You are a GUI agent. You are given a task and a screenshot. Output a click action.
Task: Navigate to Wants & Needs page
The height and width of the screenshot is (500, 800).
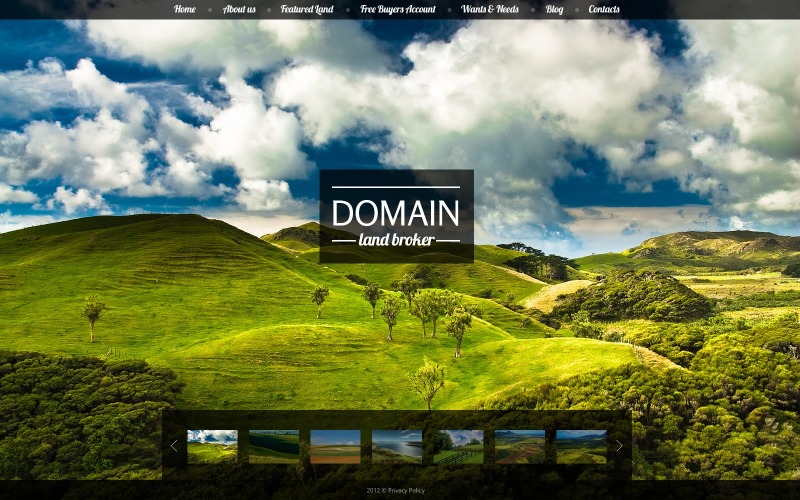(490, 10)
